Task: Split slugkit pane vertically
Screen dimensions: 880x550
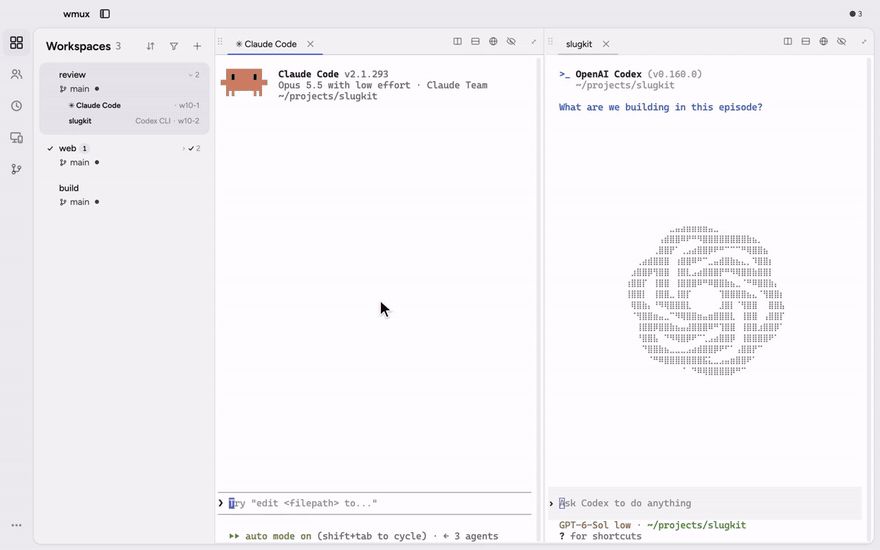Action: click(x=788, y=42)
